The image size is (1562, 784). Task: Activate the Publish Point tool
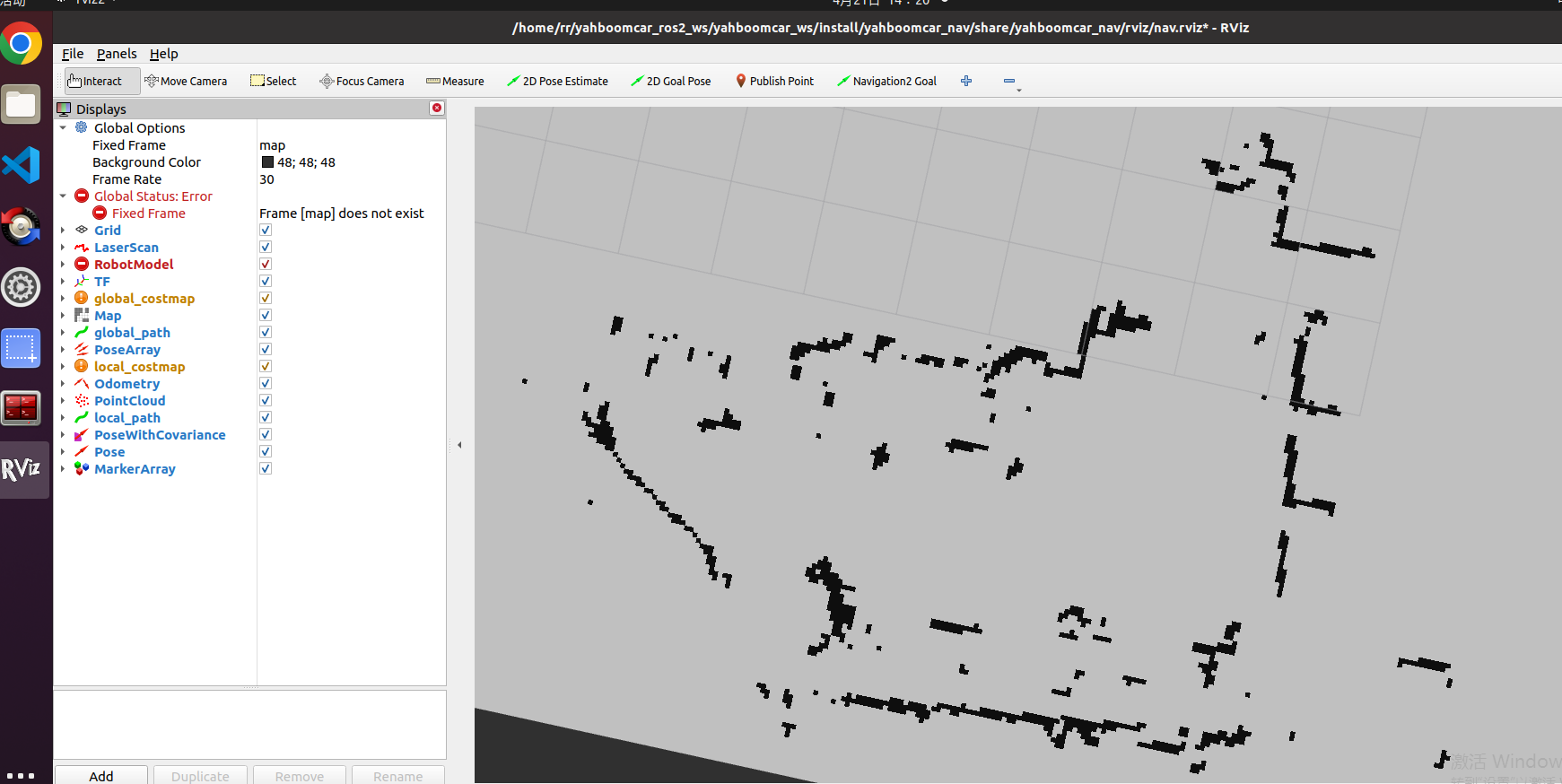point(774,81)
